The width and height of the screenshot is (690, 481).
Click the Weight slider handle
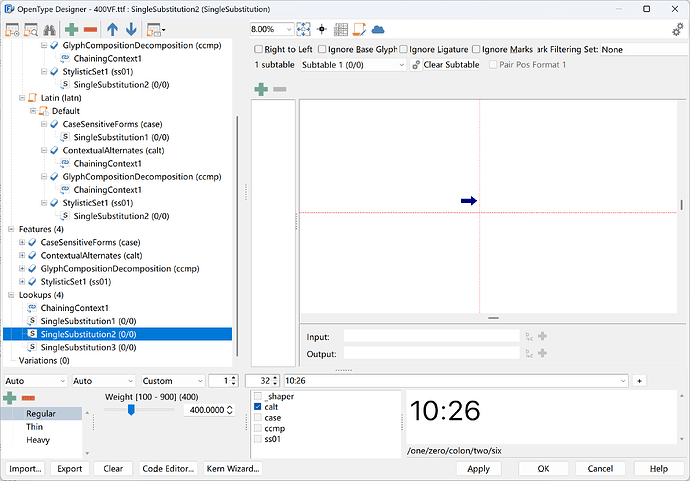pyautogui.click(x=131, y=410)
